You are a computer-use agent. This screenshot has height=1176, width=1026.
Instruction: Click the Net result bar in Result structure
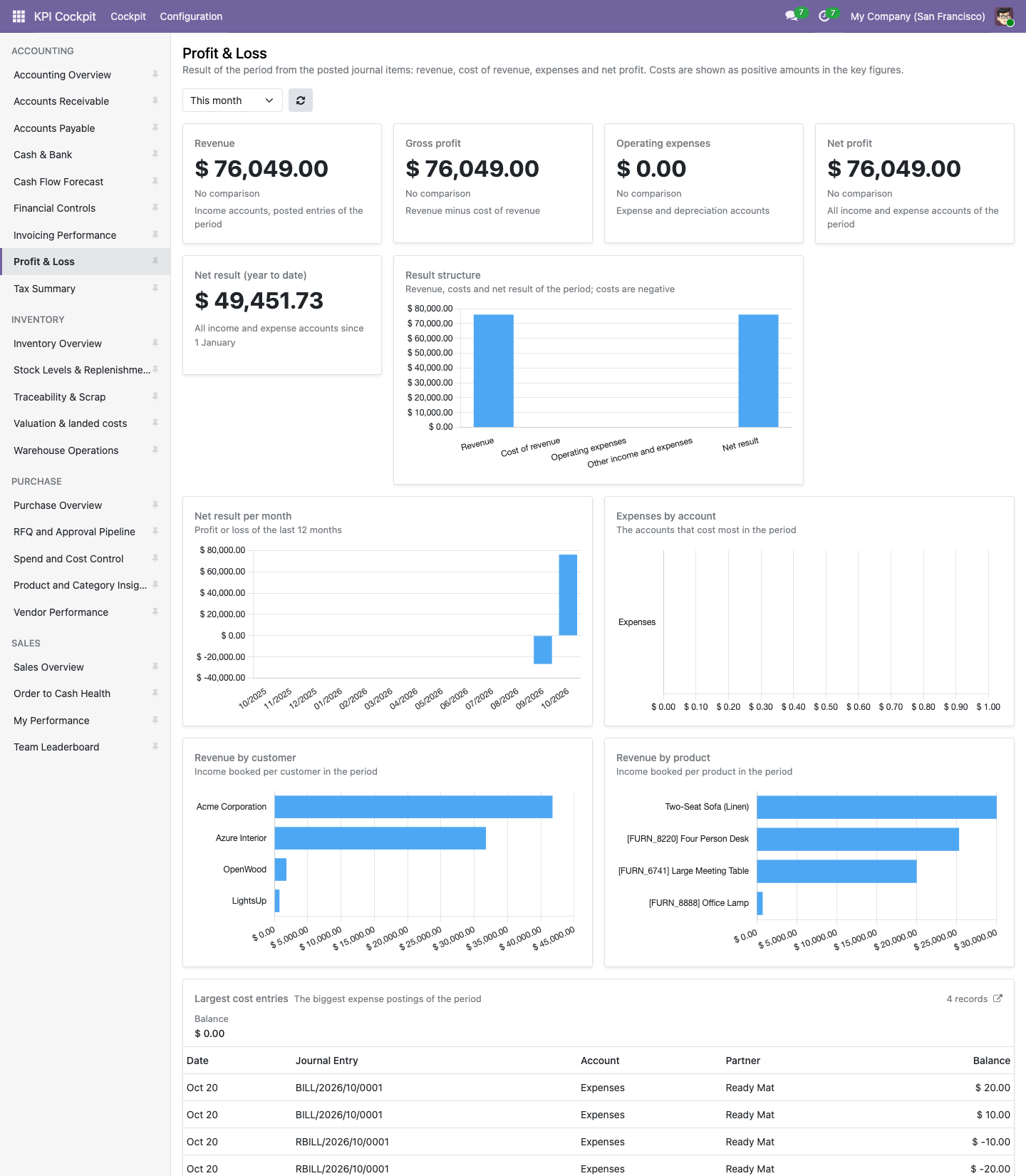point(758,371)
